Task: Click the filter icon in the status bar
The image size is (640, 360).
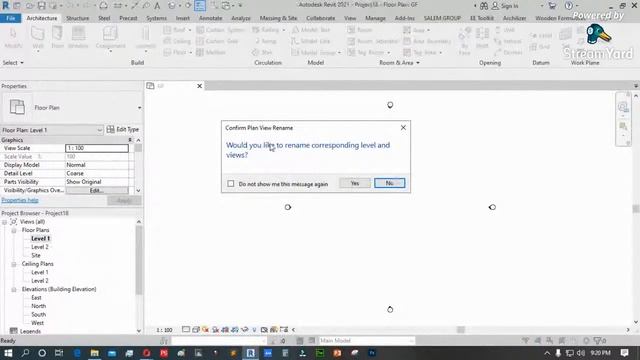Action: [x=598, y=340]
